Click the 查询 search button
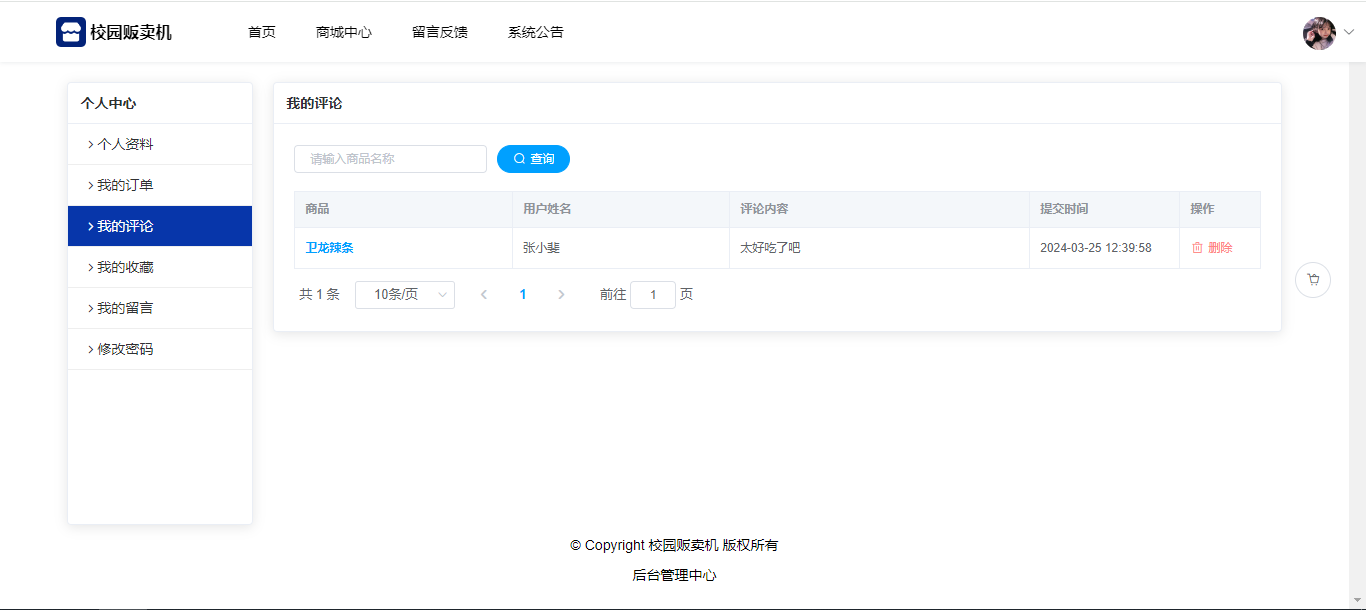Image resolution: width=1366 pixels, height=610 pixels. coord(533,159)
